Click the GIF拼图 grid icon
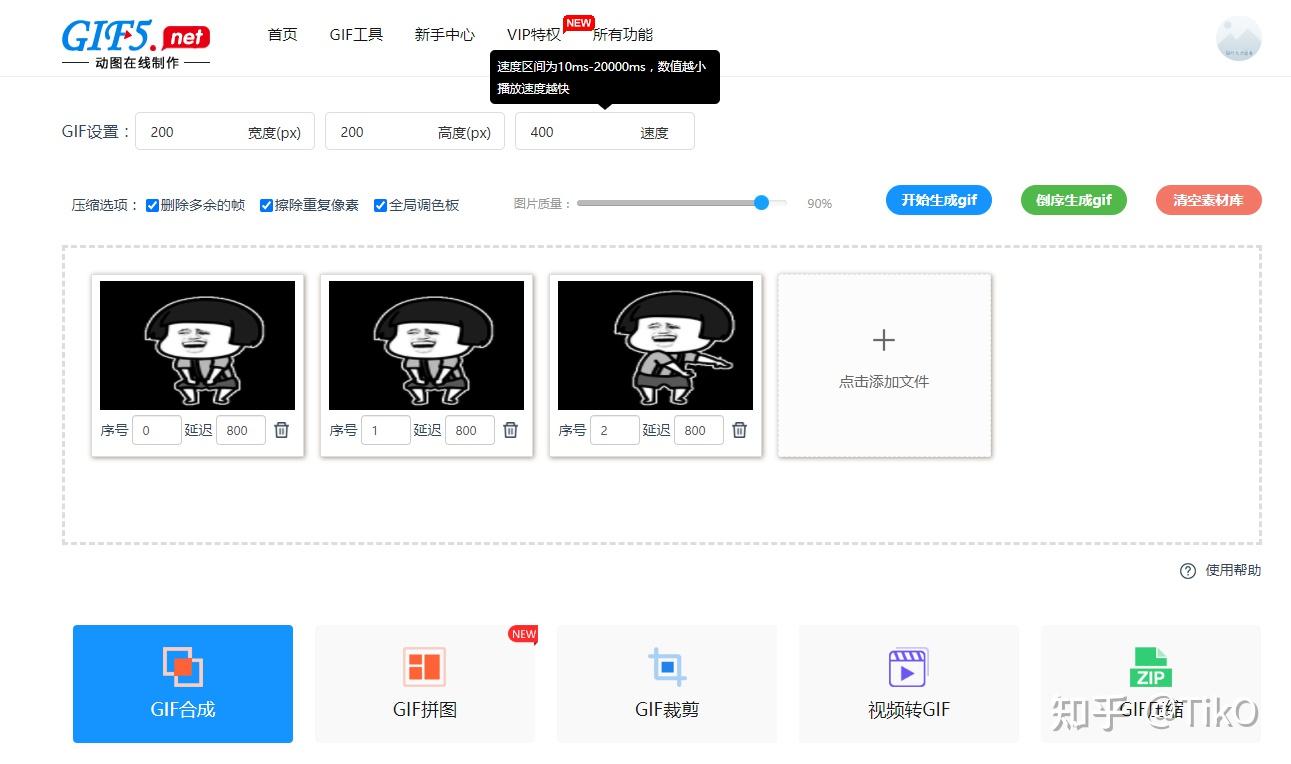This screenshot has width=1291, height=764. 424,667
